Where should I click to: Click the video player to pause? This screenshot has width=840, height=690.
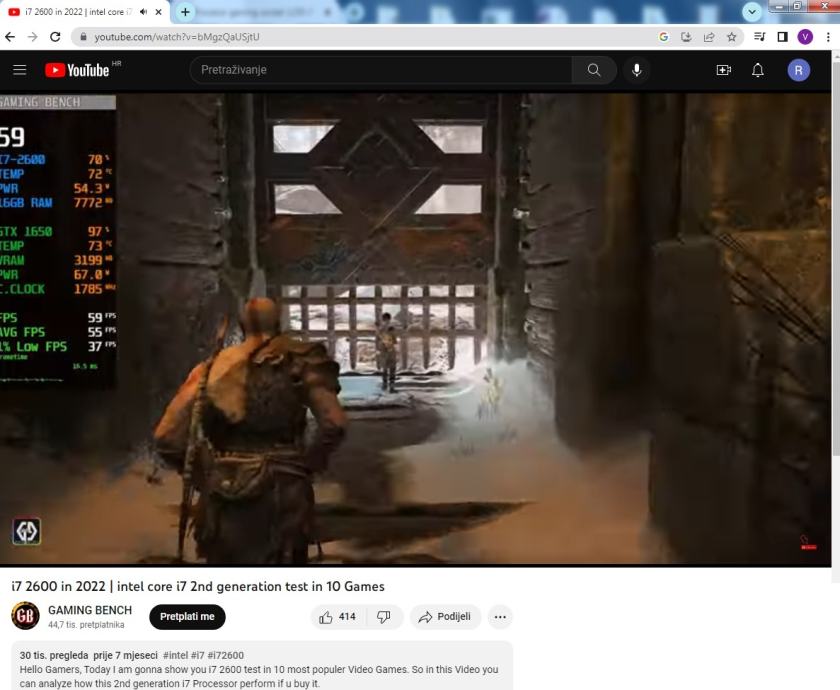pos(415,329)
